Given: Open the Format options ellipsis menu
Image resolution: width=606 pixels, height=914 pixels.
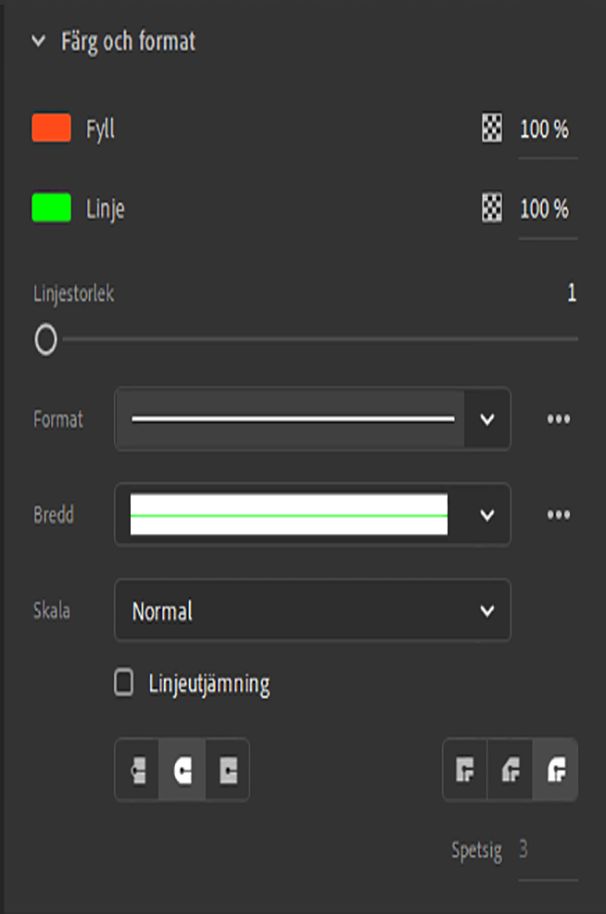Looking at the screenshot, I should [x=557, y=419].
